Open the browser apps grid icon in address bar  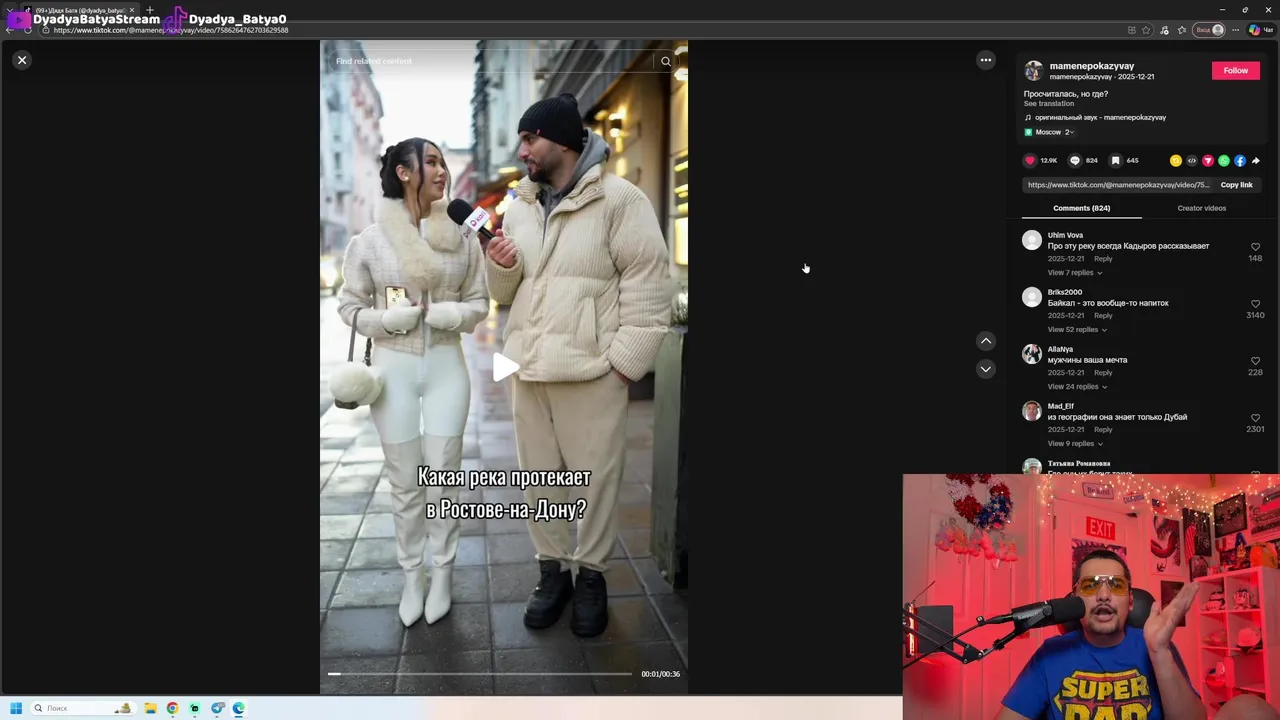coord(1131,30)
